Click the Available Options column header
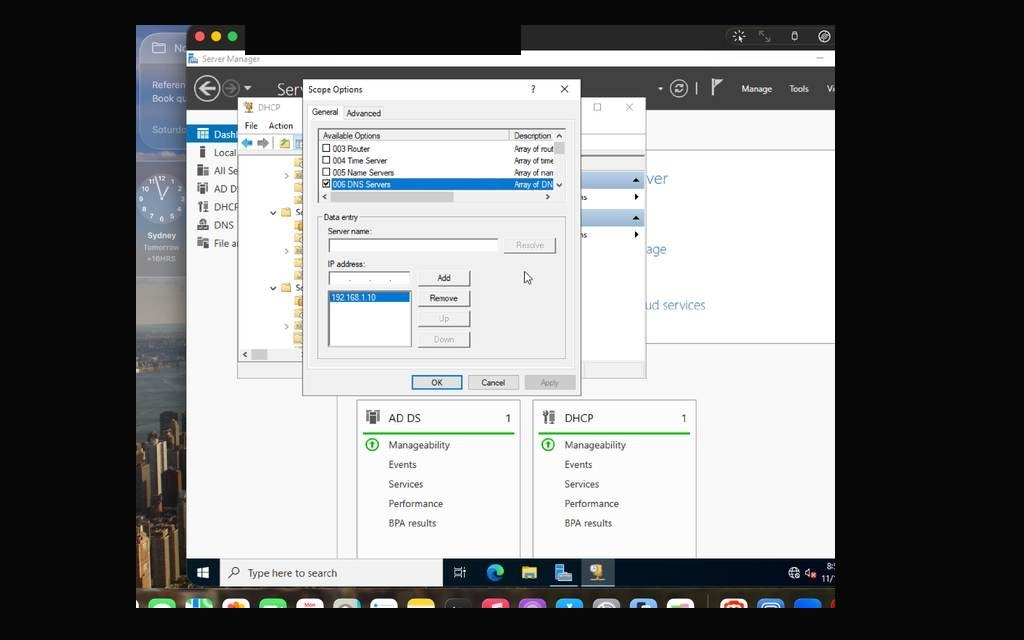 (x=414, y=136)
